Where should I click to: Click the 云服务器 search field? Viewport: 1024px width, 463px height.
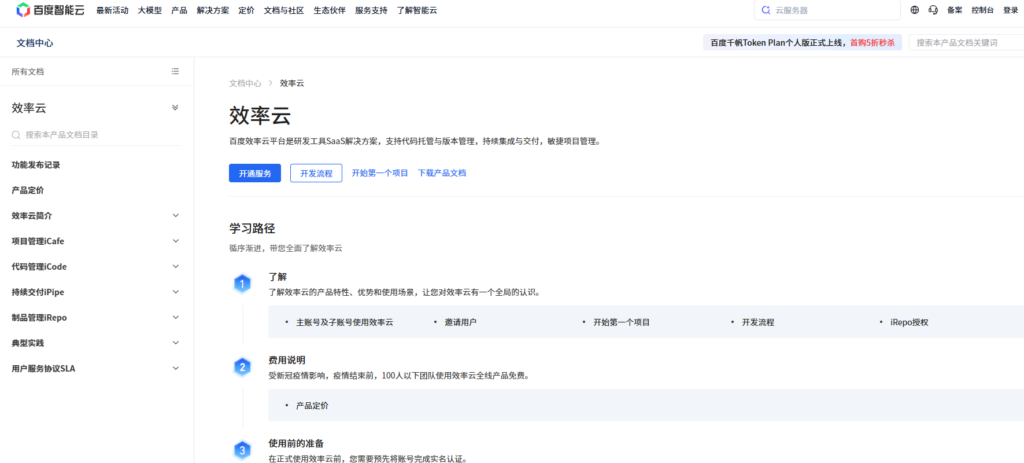click(x=827, y=10)
